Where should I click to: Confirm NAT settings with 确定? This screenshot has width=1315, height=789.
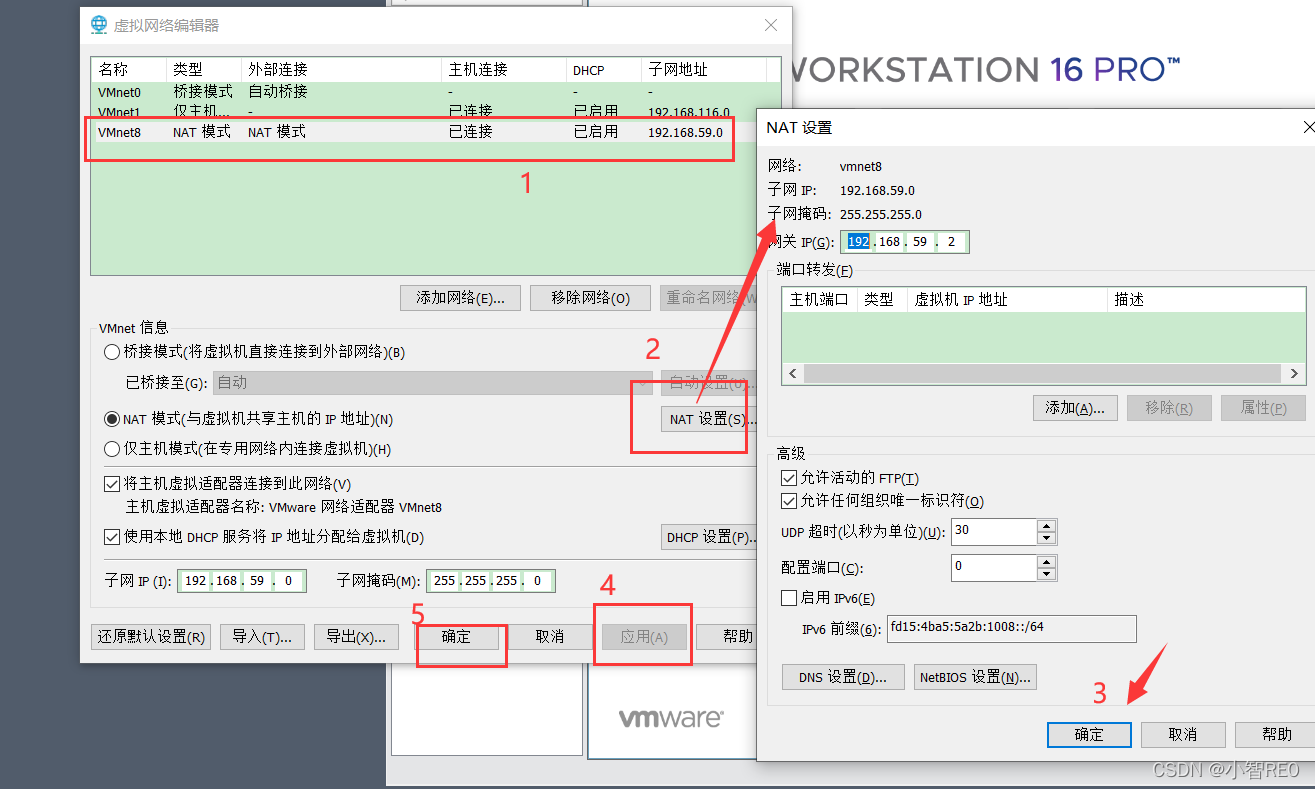click(1089, 734)
